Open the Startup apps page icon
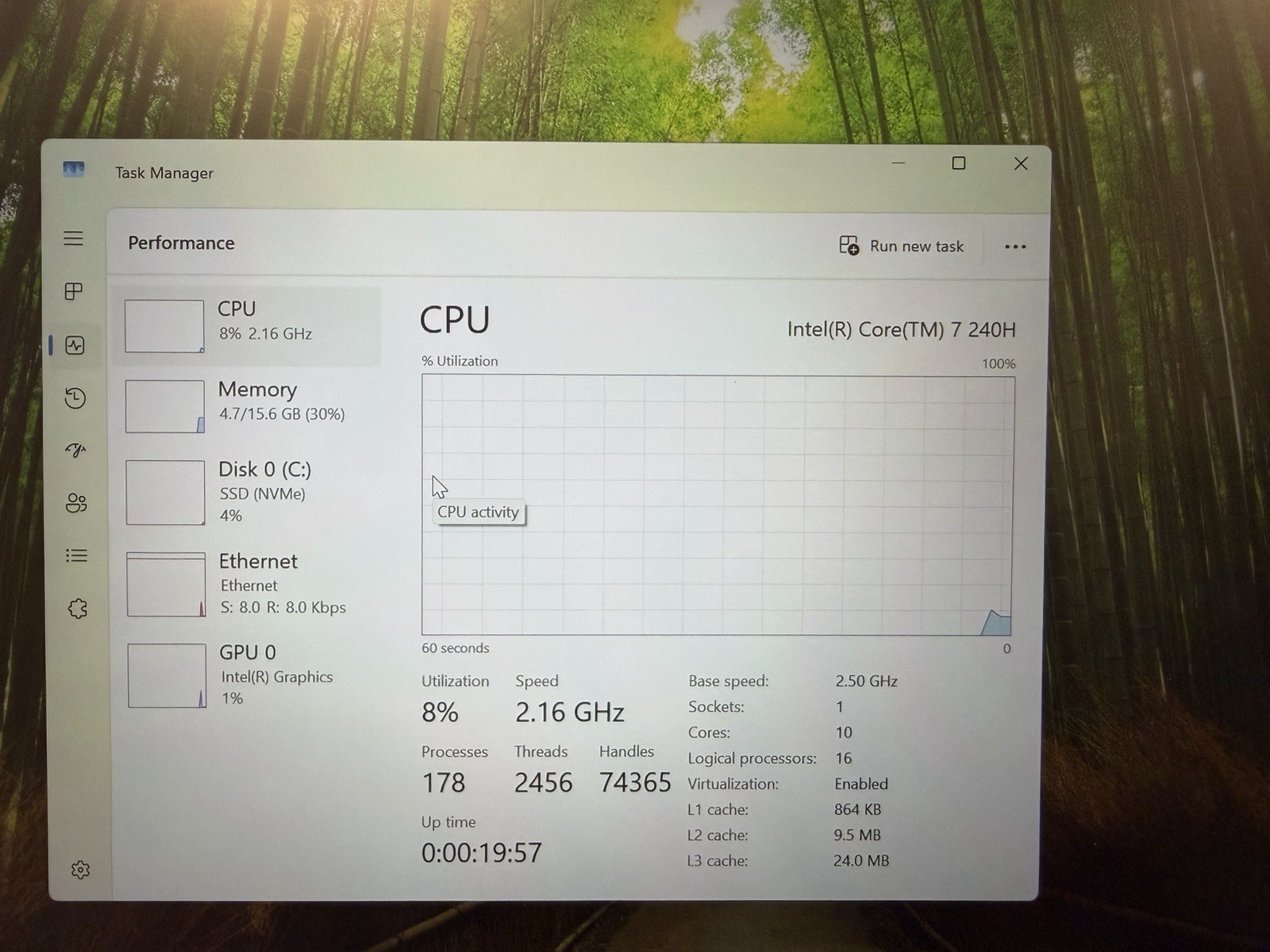 75,451
